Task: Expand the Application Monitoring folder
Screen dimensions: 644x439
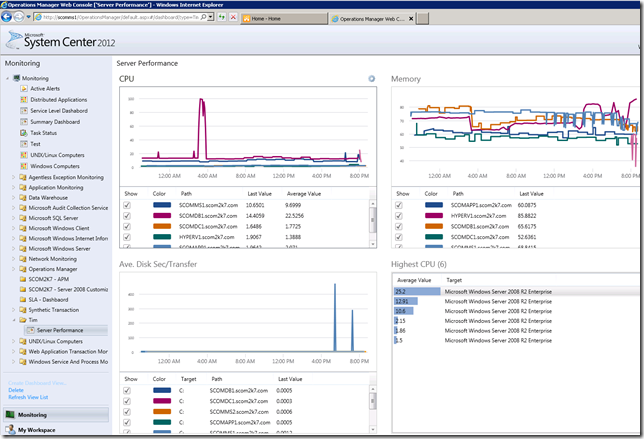Action: (14, 187)
